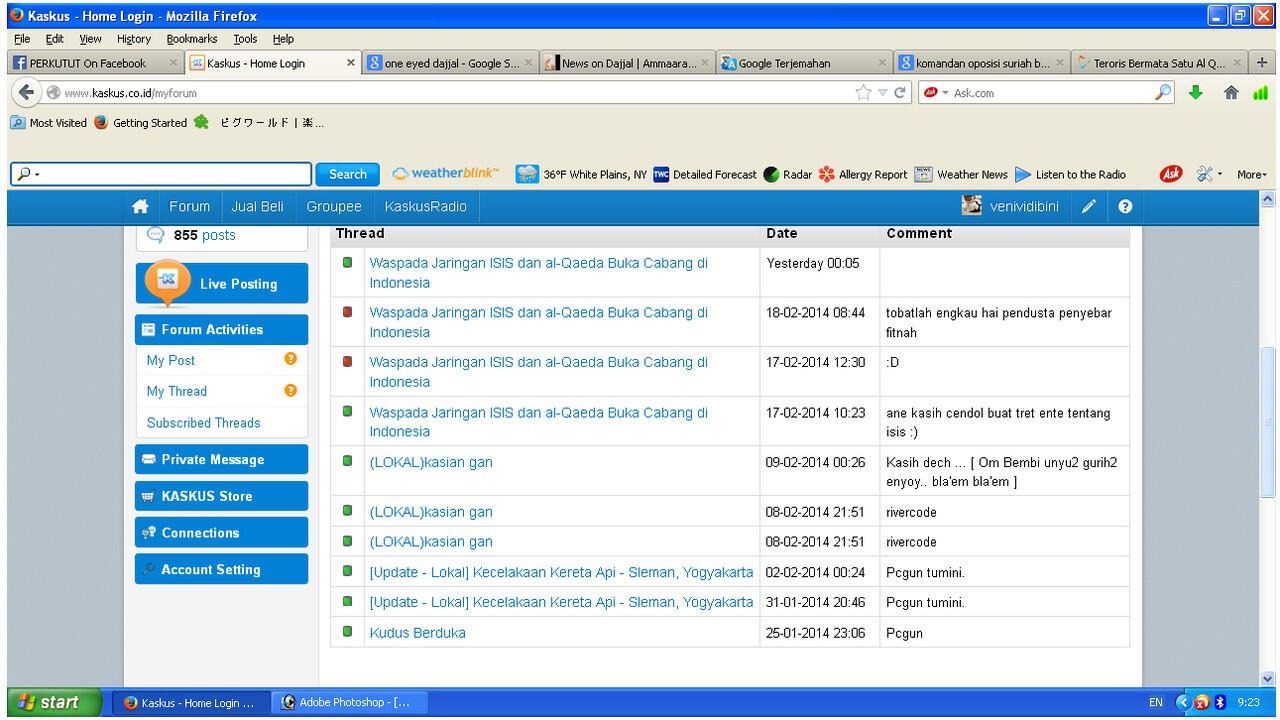Click the Firefox back arrow button

(27, 92)
